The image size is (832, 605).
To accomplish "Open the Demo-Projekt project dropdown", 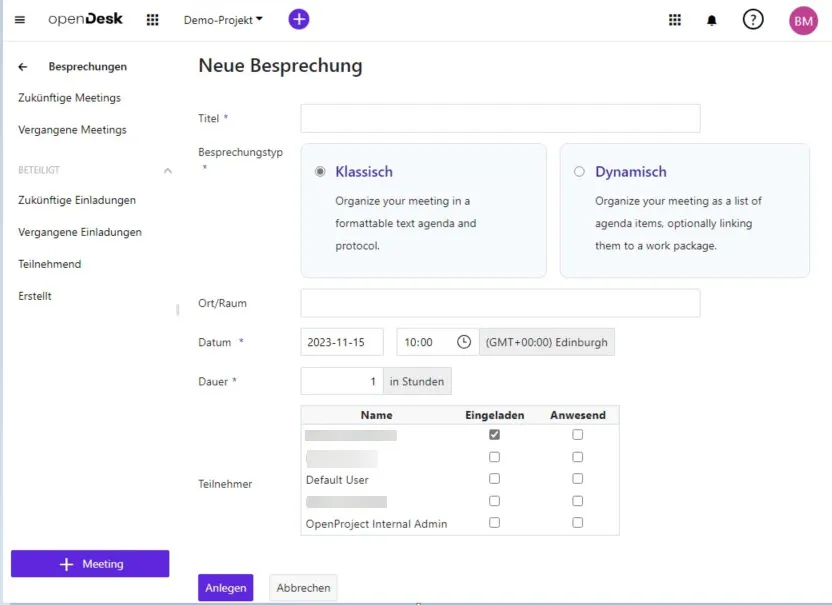I will click(x=223, y=20).
